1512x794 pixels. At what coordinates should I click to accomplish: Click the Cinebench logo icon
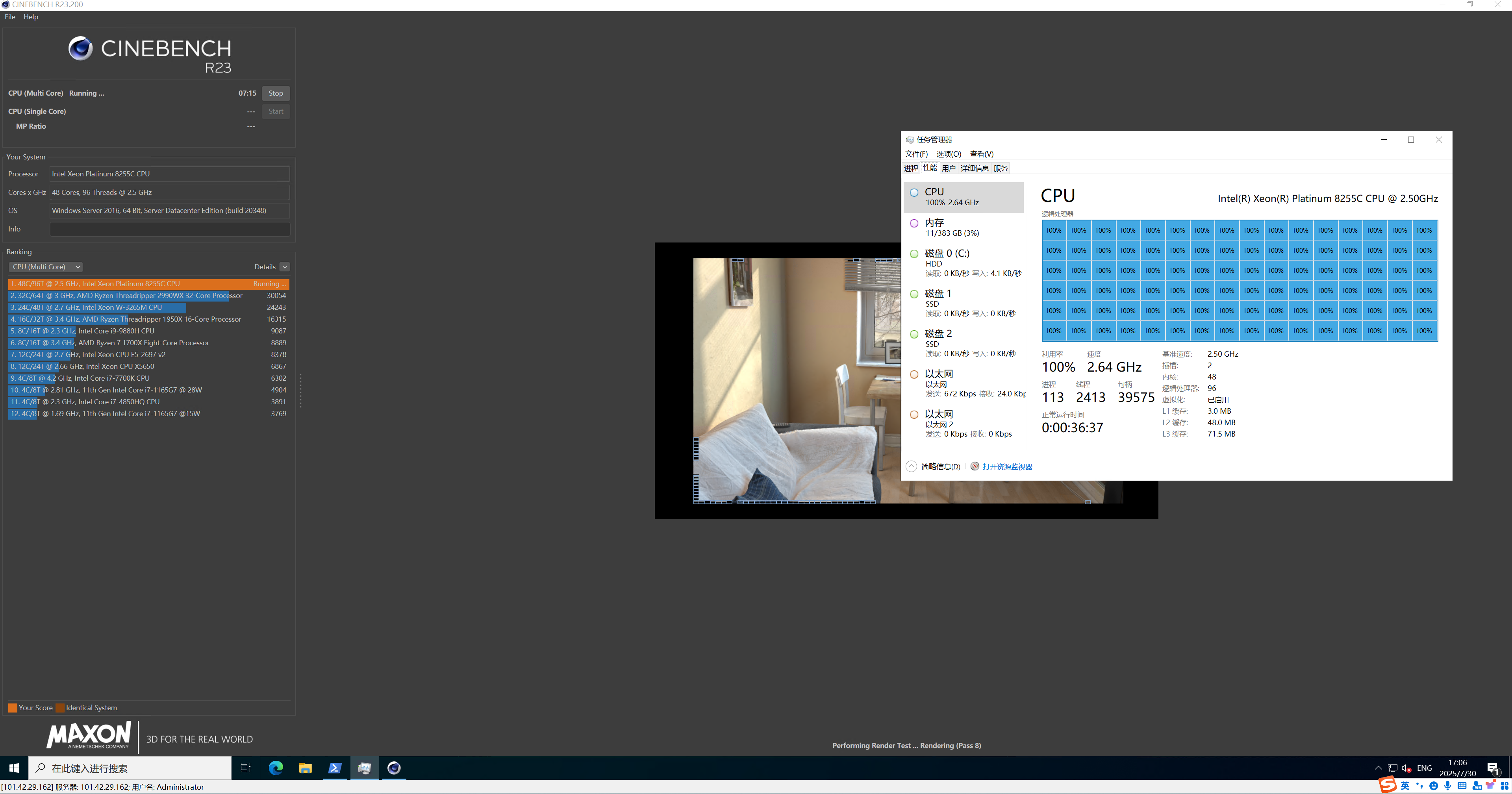click(80, 49)
